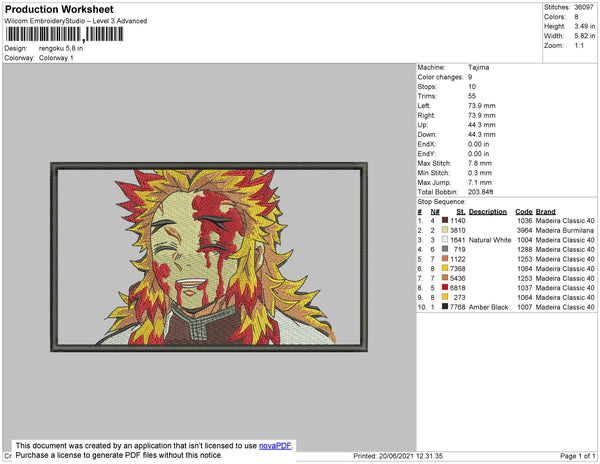Image resolution: width=600 pixels, height=464 pixels.
Task: Click Min Stitch value '0.3 mm'
Action: point(480,173)
